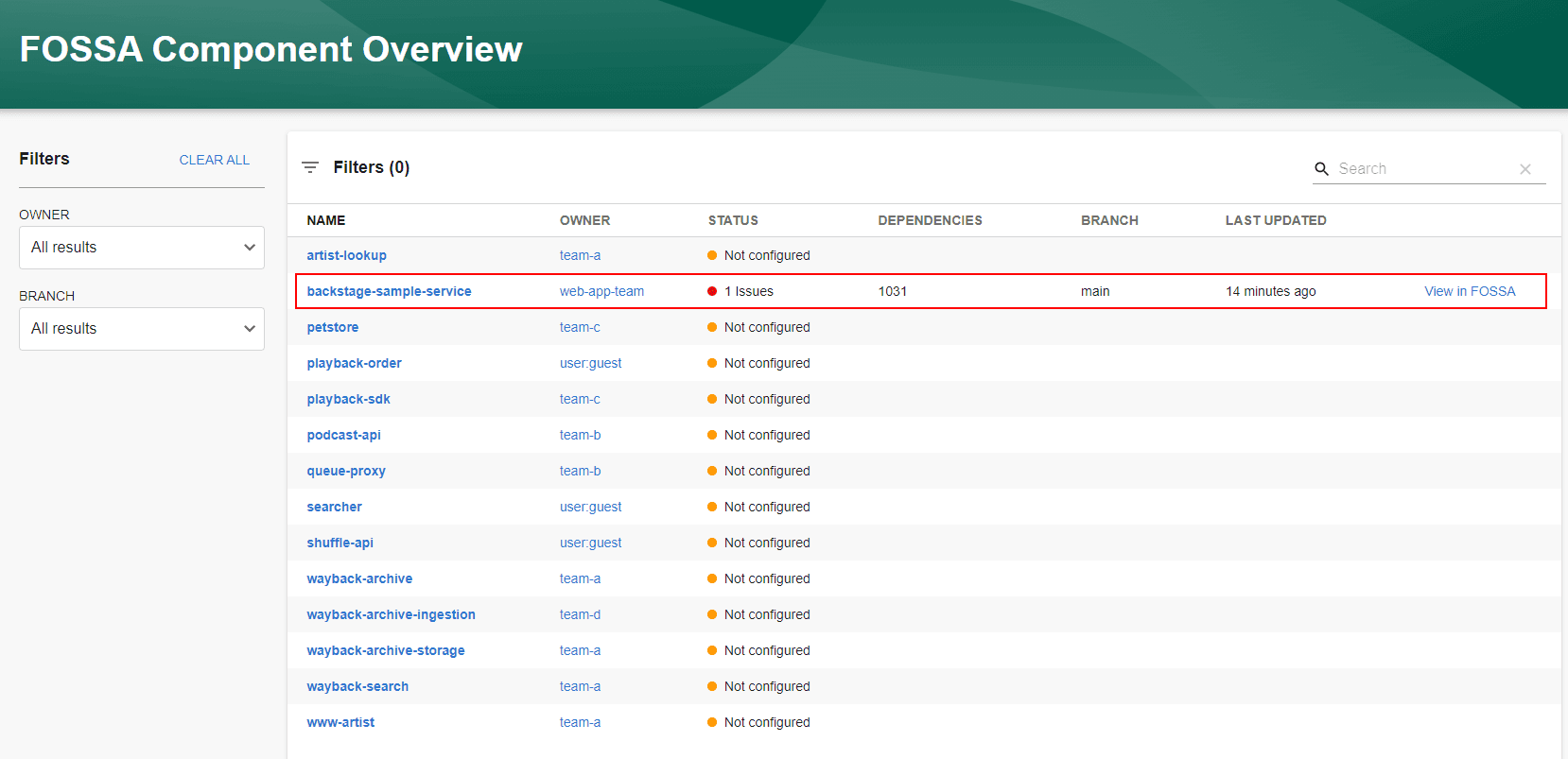Click the filter list icon beside Filters (0)
Screen dimensions: 1568x759
click(310, 167)
